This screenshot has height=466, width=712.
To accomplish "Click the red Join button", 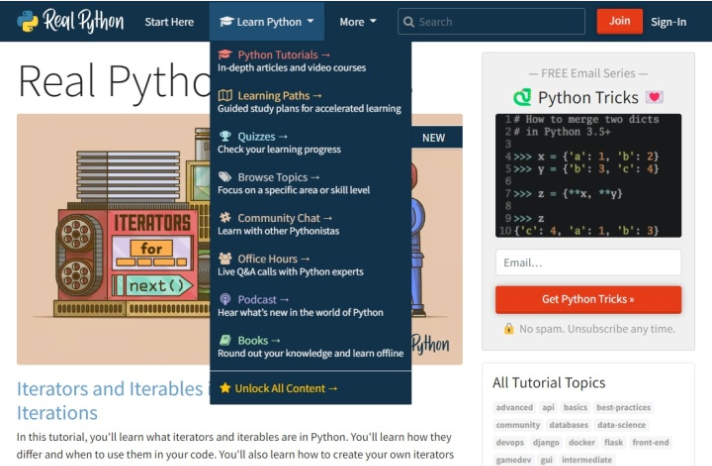I will point(619,21).
